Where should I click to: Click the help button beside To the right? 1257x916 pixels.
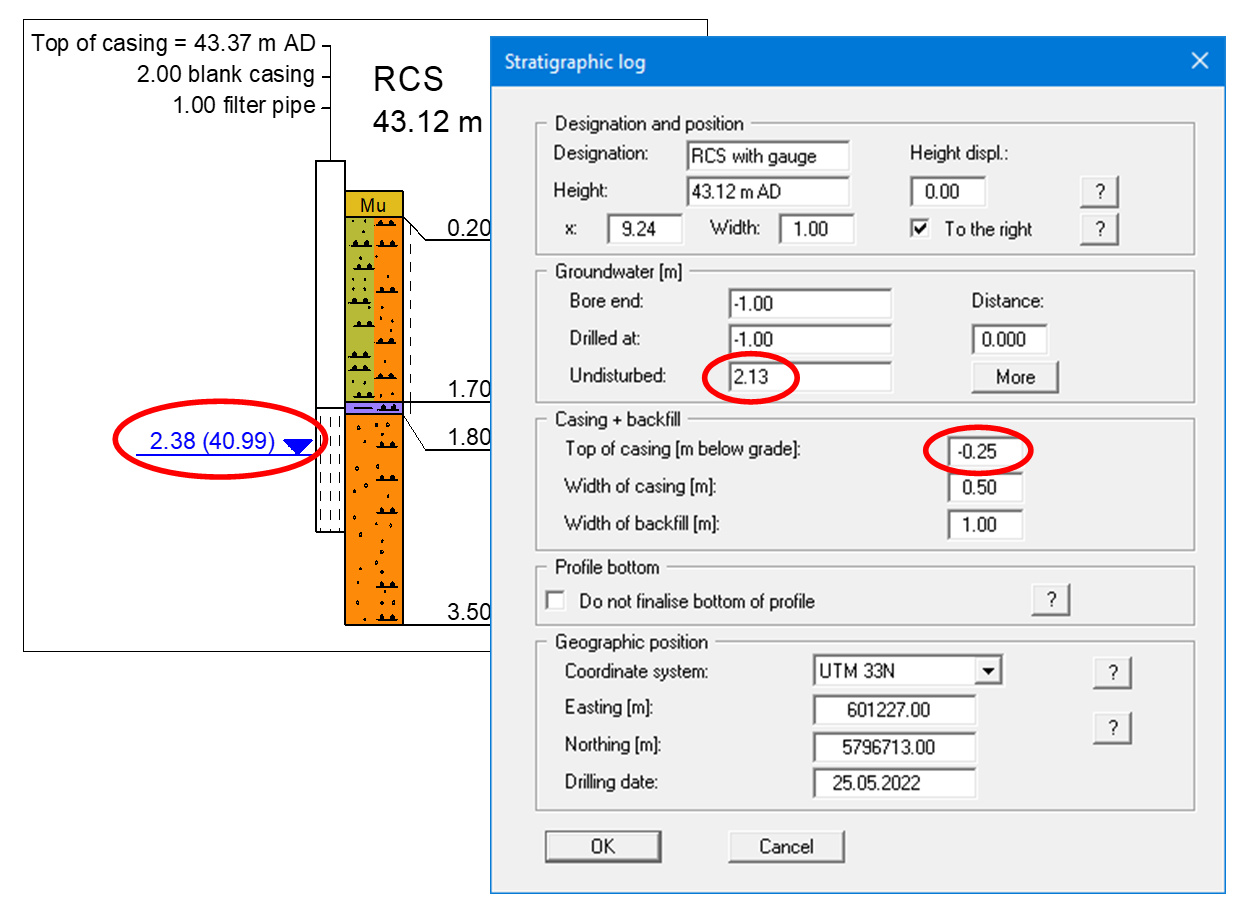(1099, 229)
